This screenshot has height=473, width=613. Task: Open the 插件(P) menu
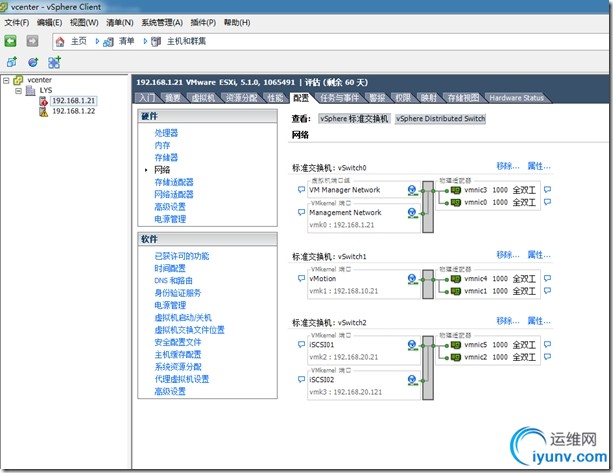tap(203, 23)
